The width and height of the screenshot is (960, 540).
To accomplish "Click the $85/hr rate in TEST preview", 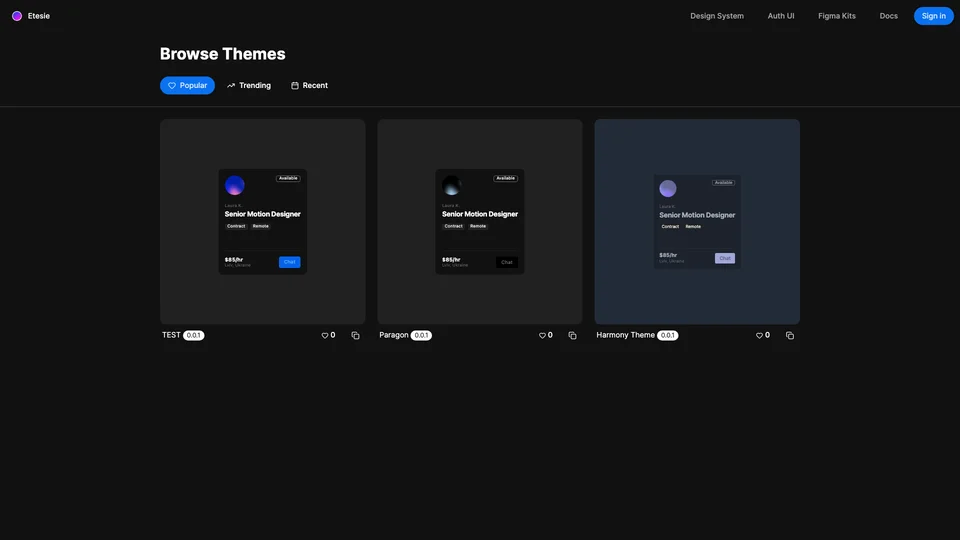I will 234,260.
